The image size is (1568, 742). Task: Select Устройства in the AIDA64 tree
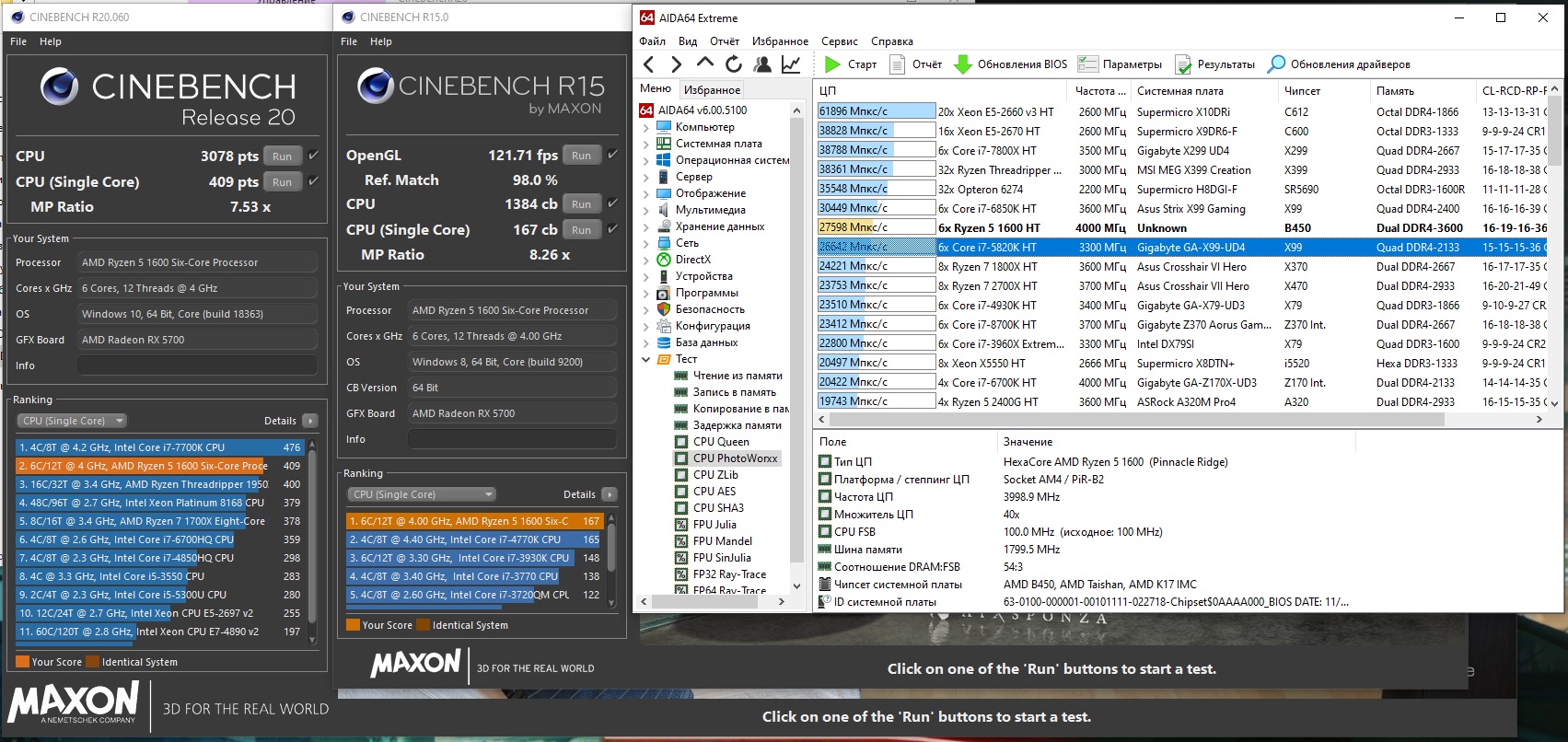coord(703,276)
